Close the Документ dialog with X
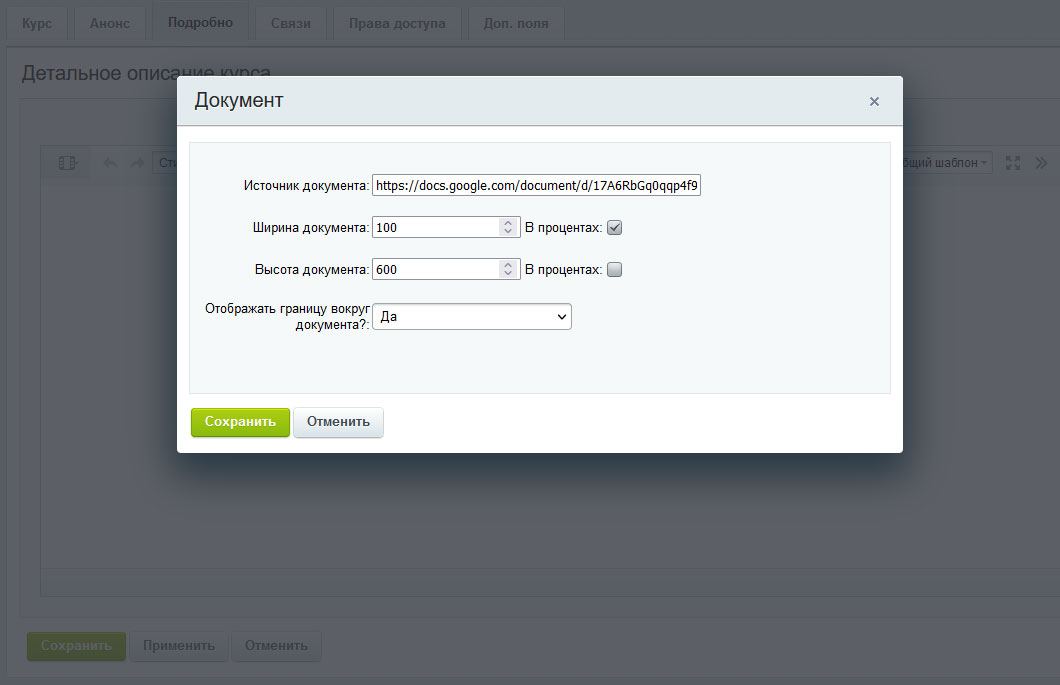 (x=874, y=101)
